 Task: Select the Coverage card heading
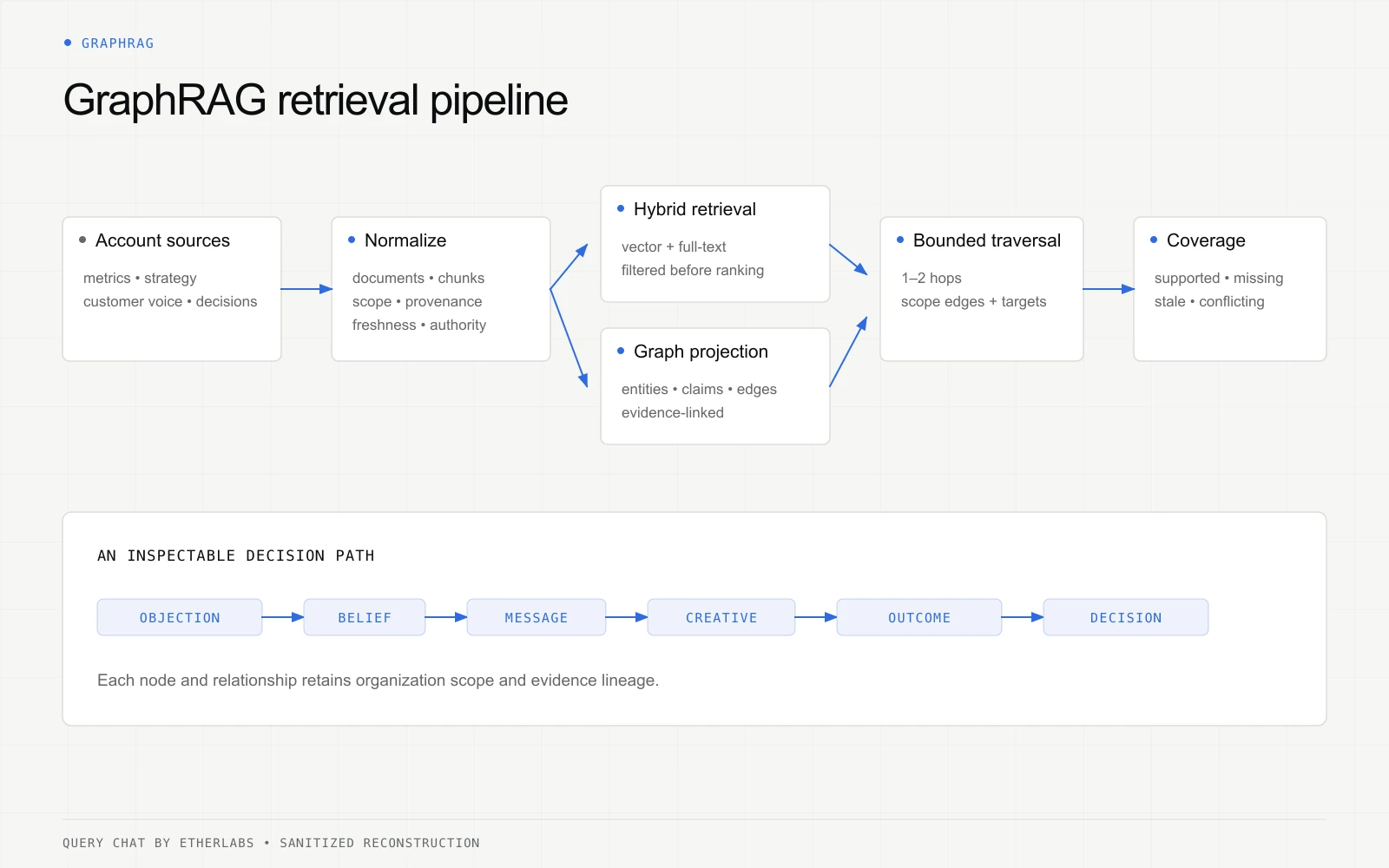pos(1206,240)
